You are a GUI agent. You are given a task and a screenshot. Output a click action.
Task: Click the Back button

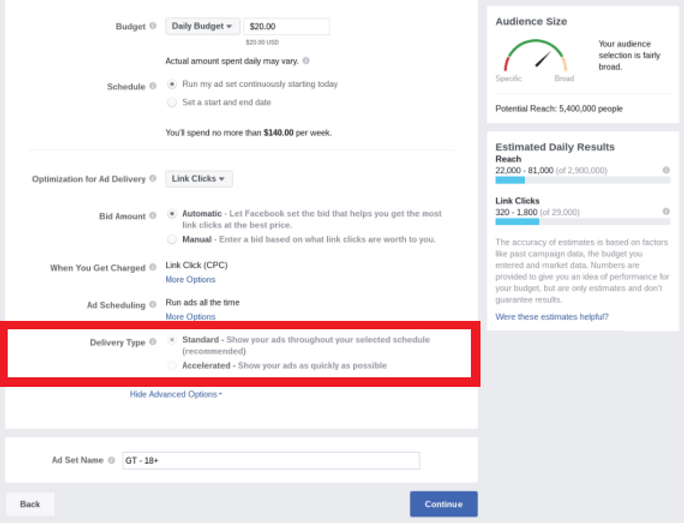coord(30,504)
